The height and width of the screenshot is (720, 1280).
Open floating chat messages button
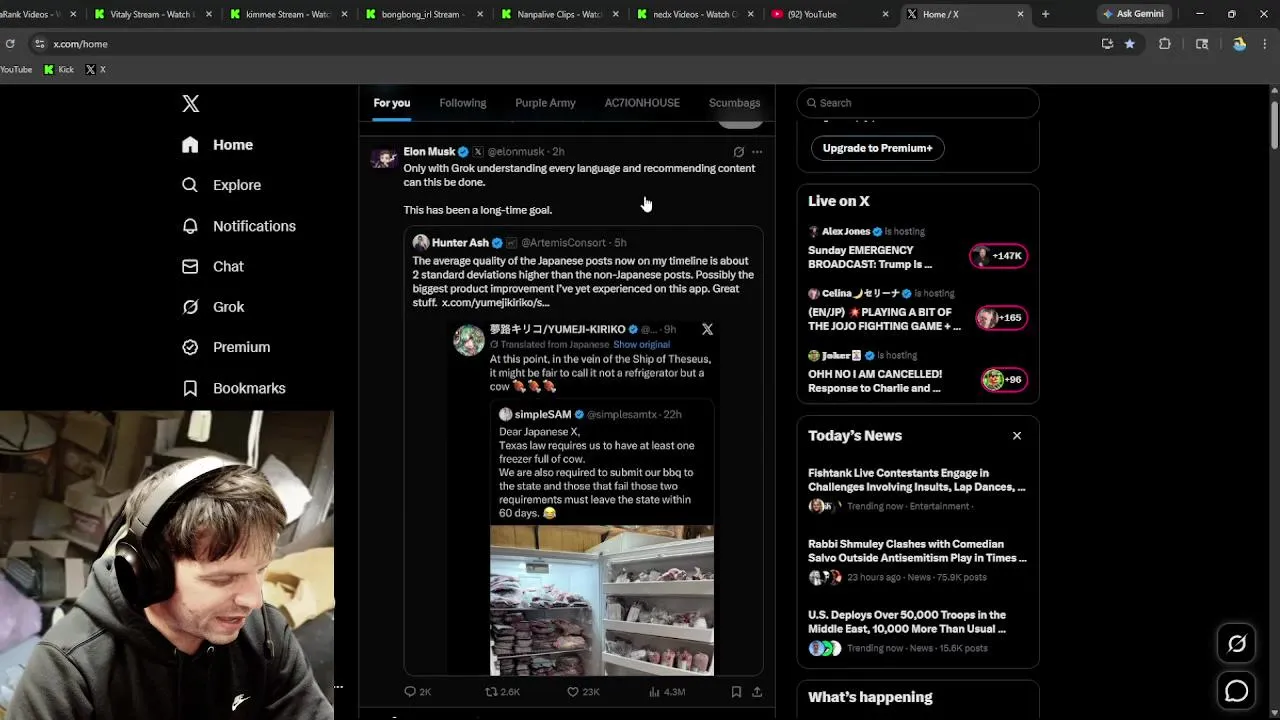[1237, 691]
